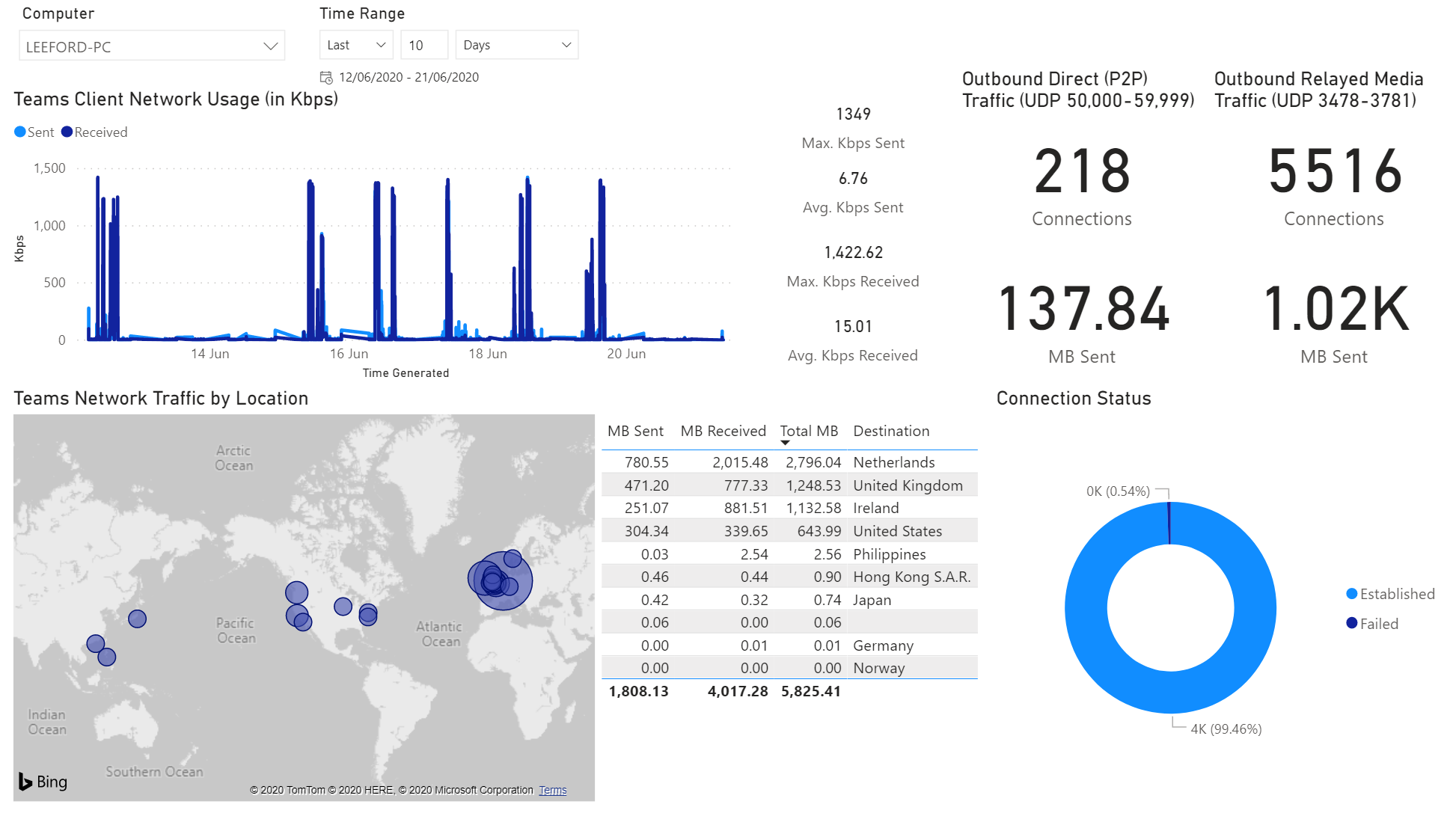Sort the table by MB Sent column header

[635, 431]
